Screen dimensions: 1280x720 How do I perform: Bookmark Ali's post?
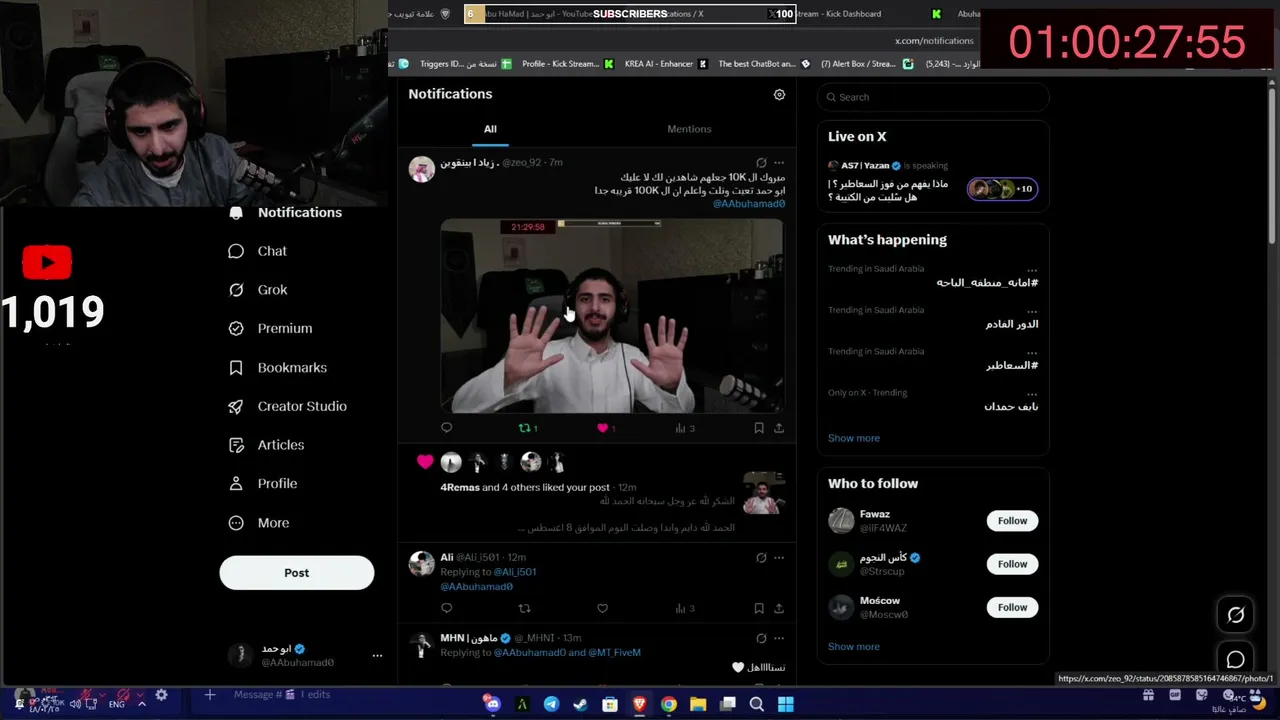759,608
